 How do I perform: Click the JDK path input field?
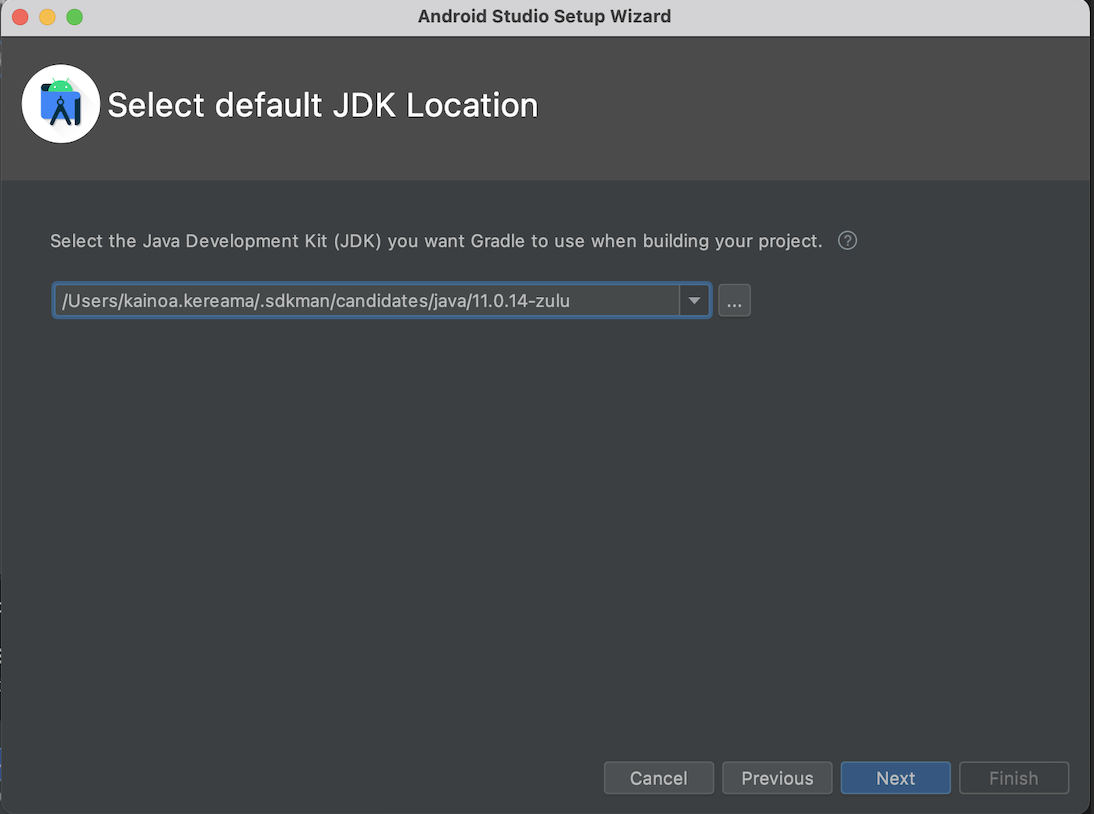point(367,301)
